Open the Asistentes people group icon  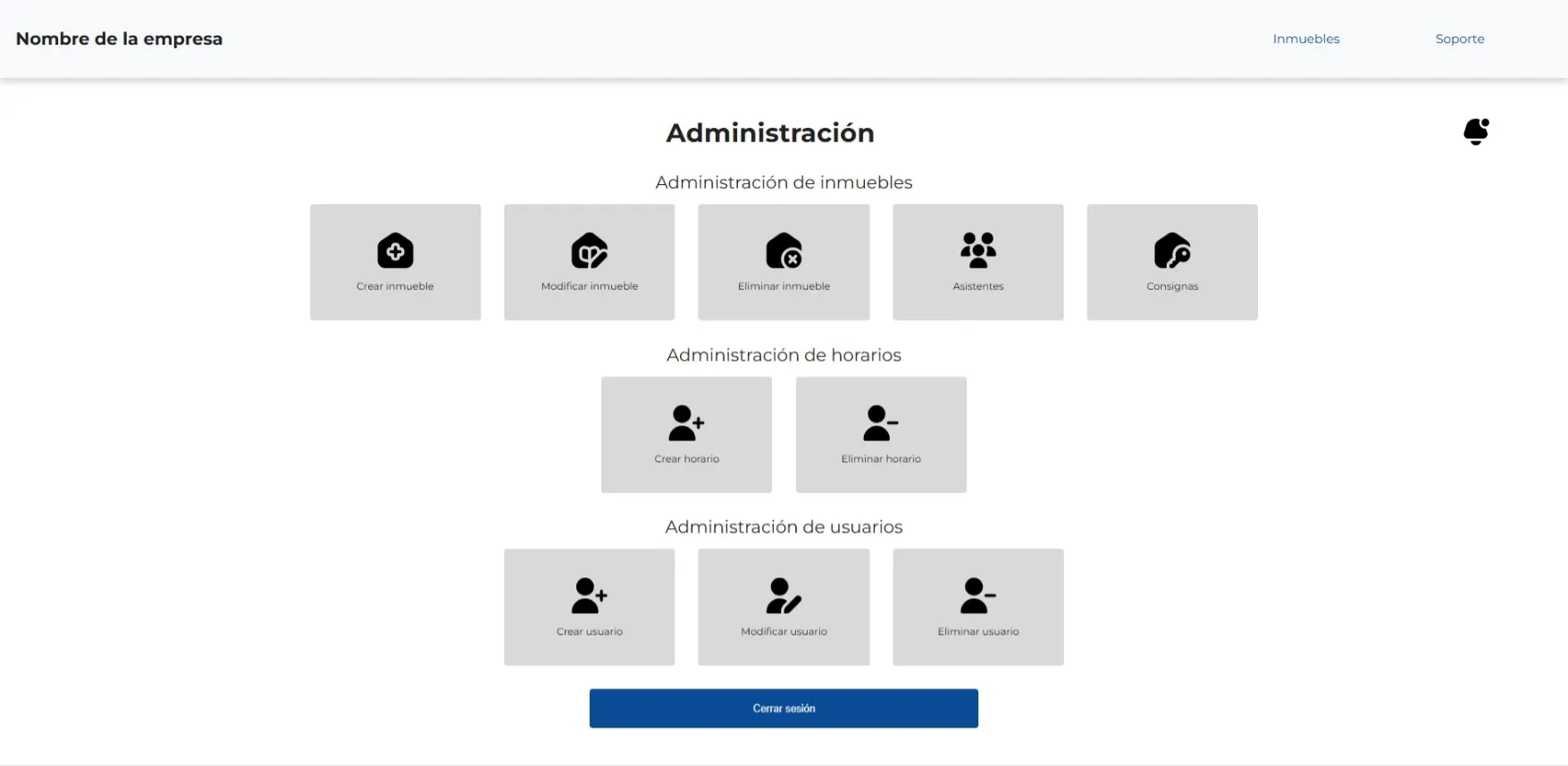[977, 250]
